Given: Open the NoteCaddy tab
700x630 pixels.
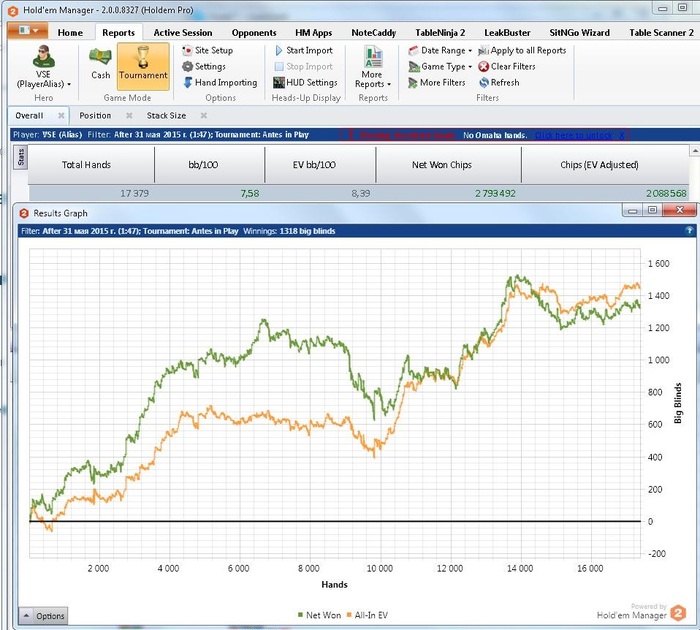Looking at the screenshot, I should (x=374, y=33).
